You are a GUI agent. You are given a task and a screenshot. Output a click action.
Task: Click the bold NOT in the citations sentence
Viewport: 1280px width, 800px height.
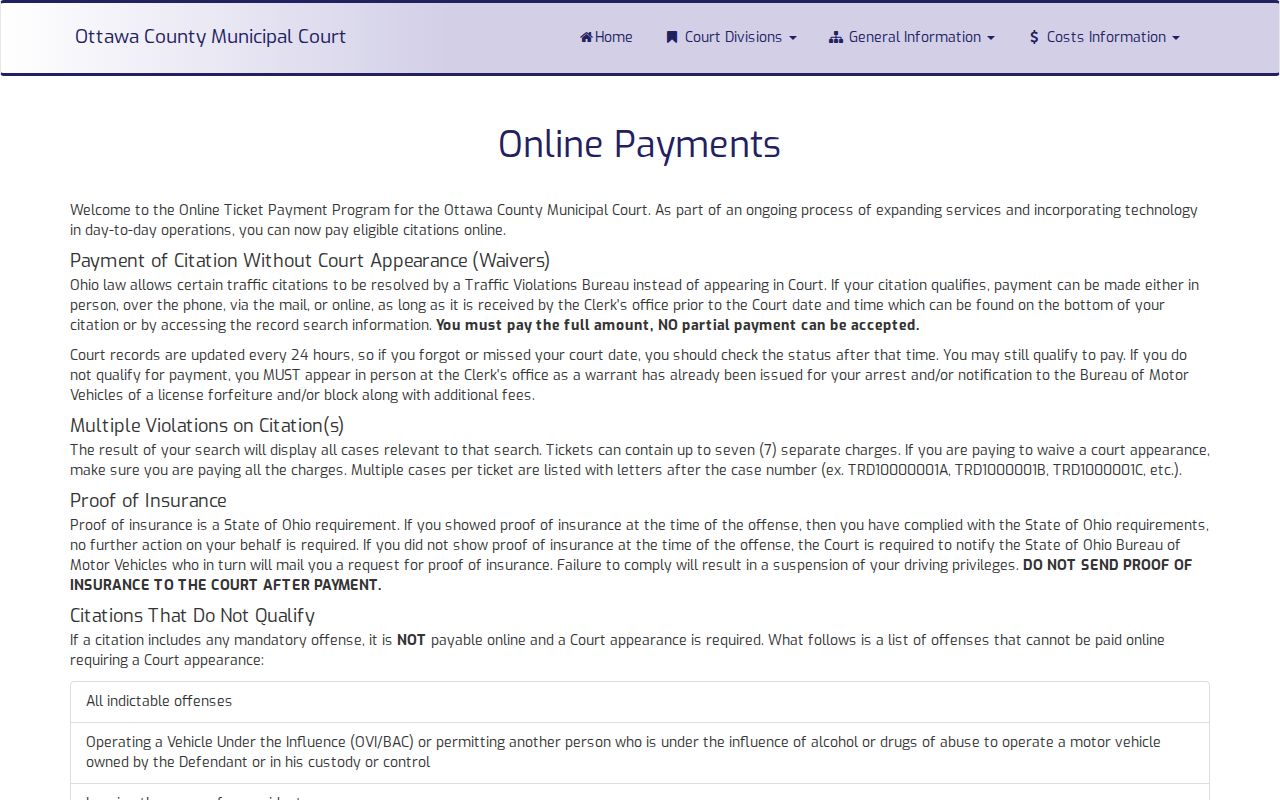click(411, 640)
